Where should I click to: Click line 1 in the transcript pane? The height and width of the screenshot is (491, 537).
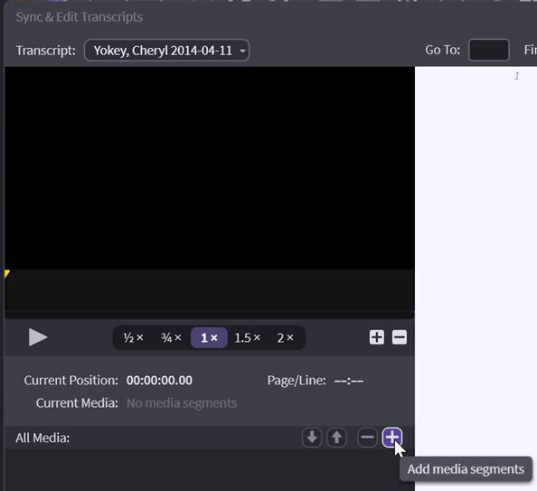(517, 76)
